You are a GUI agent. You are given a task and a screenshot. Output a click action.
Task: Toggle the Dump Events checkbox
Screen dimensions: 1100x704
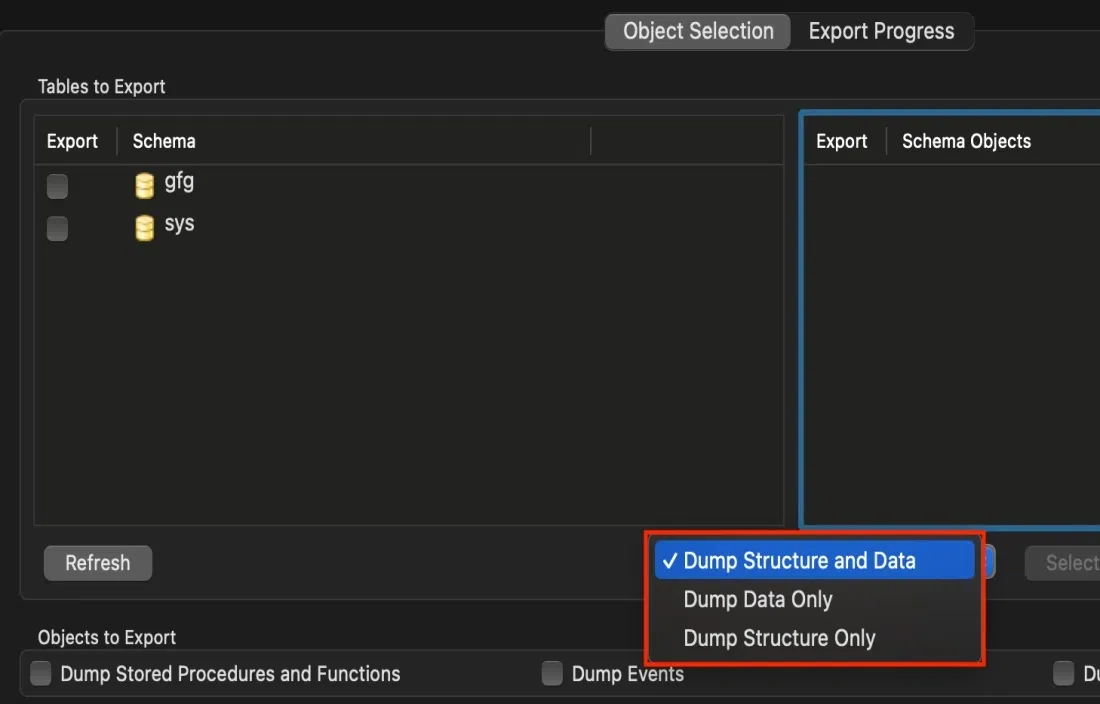click(x=552, y=674)
